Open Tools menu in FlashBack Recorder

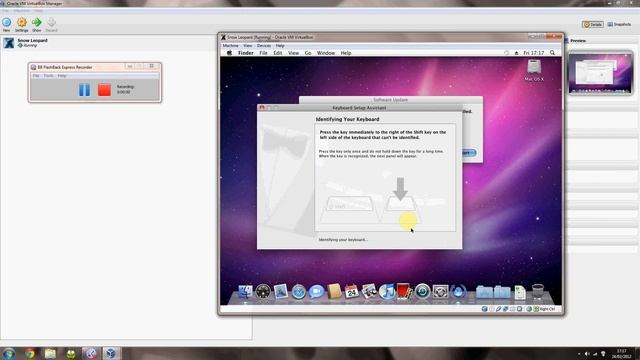point(49,76)
